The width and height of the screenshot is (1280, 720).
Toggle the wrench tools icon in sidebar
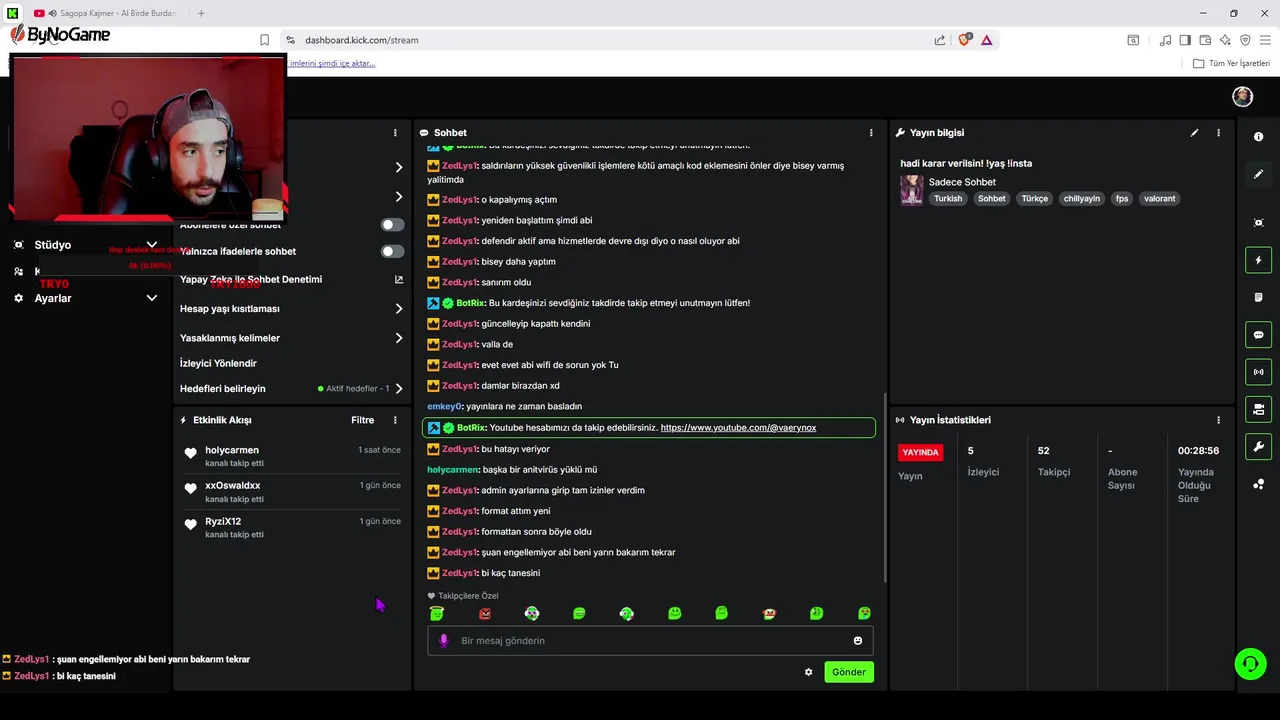1258,447
